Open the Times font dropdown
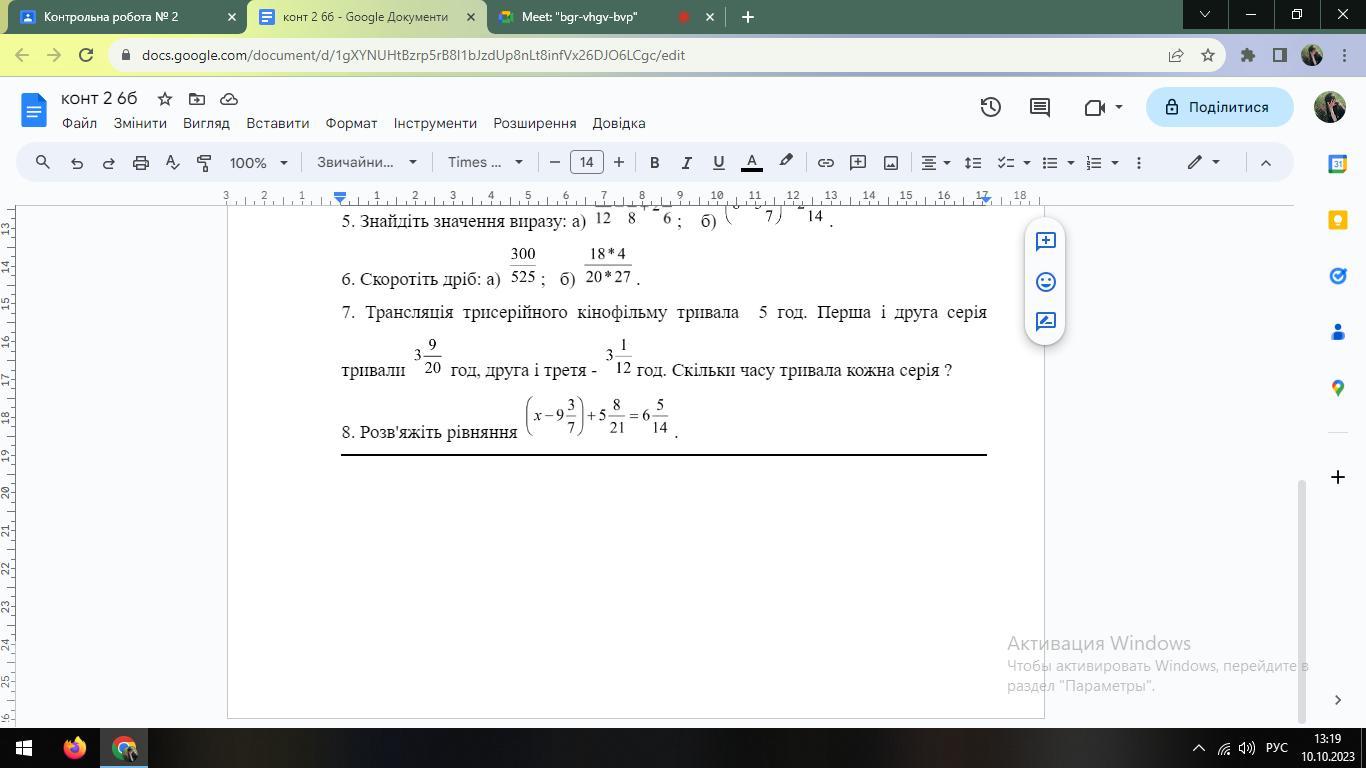Viewport: 1366px width, 768px height. [485, 163]
